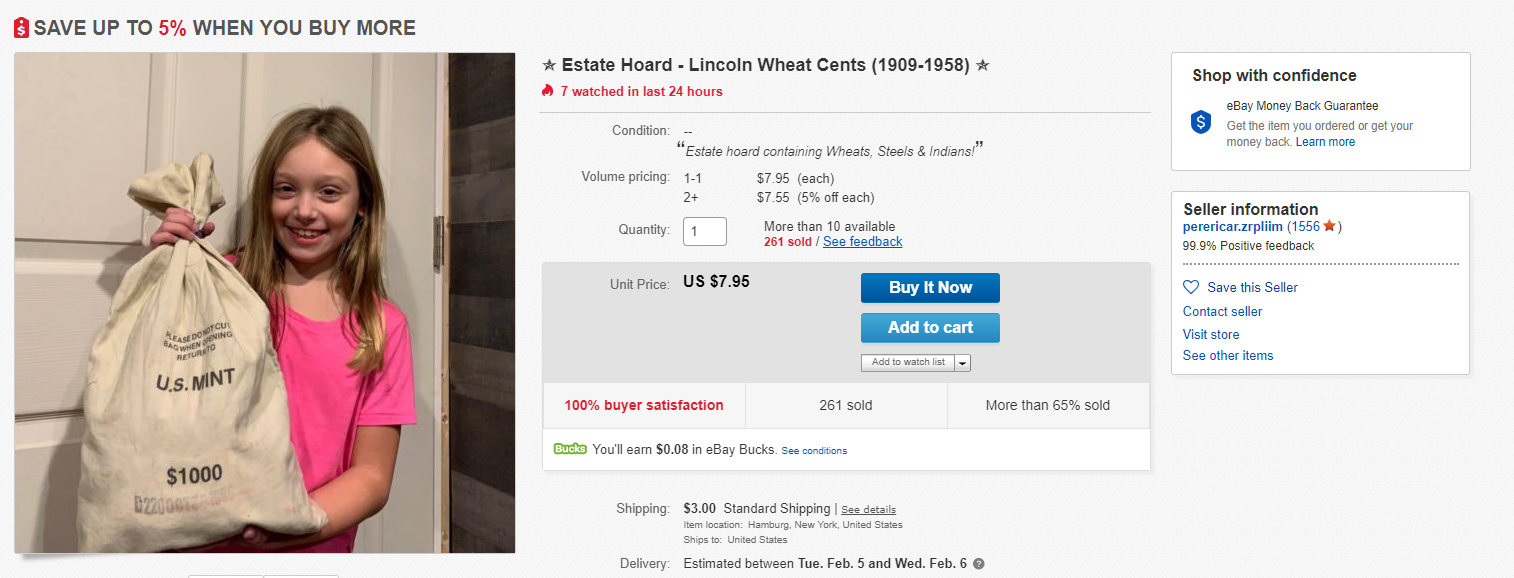Click the delivery estimate help question icon
This screenshot has width=1514, height=578.
click(x=979, y=563)
